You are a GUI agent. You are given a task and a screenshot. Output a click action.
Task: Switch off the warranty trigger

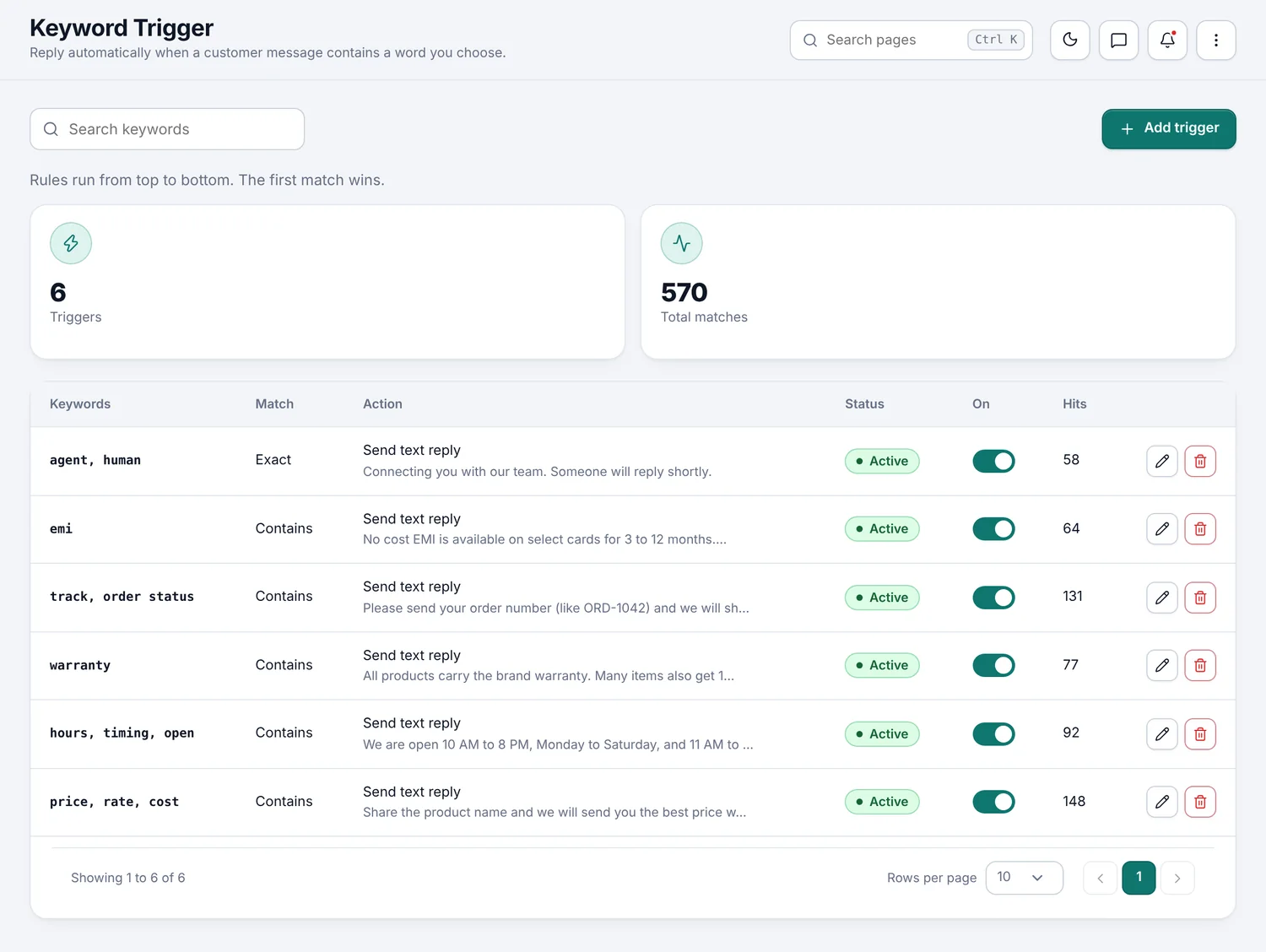coord(993,665)
